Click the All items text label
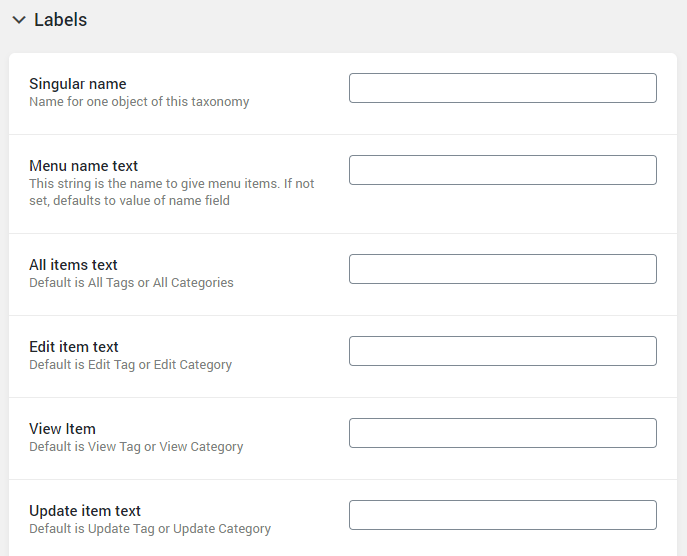 pos(73,265)
